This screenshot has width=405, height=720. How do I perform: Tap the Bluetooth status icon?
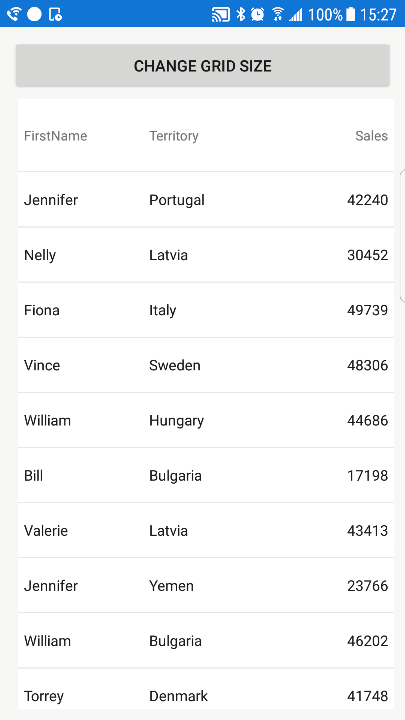[x=241, y=14]
